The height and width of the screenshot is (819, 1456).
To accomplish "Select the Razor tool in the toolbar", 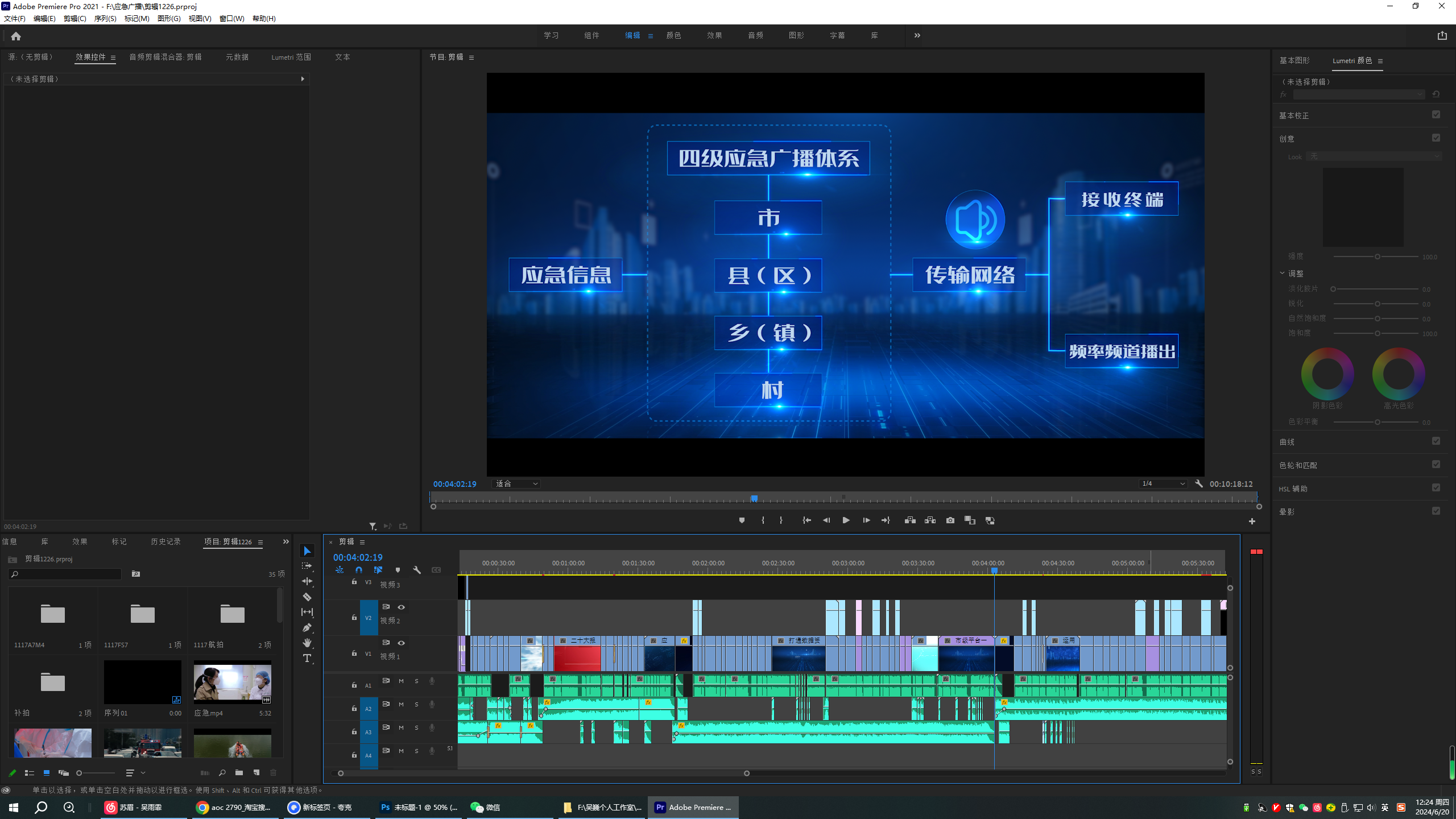I will (307, 597).
